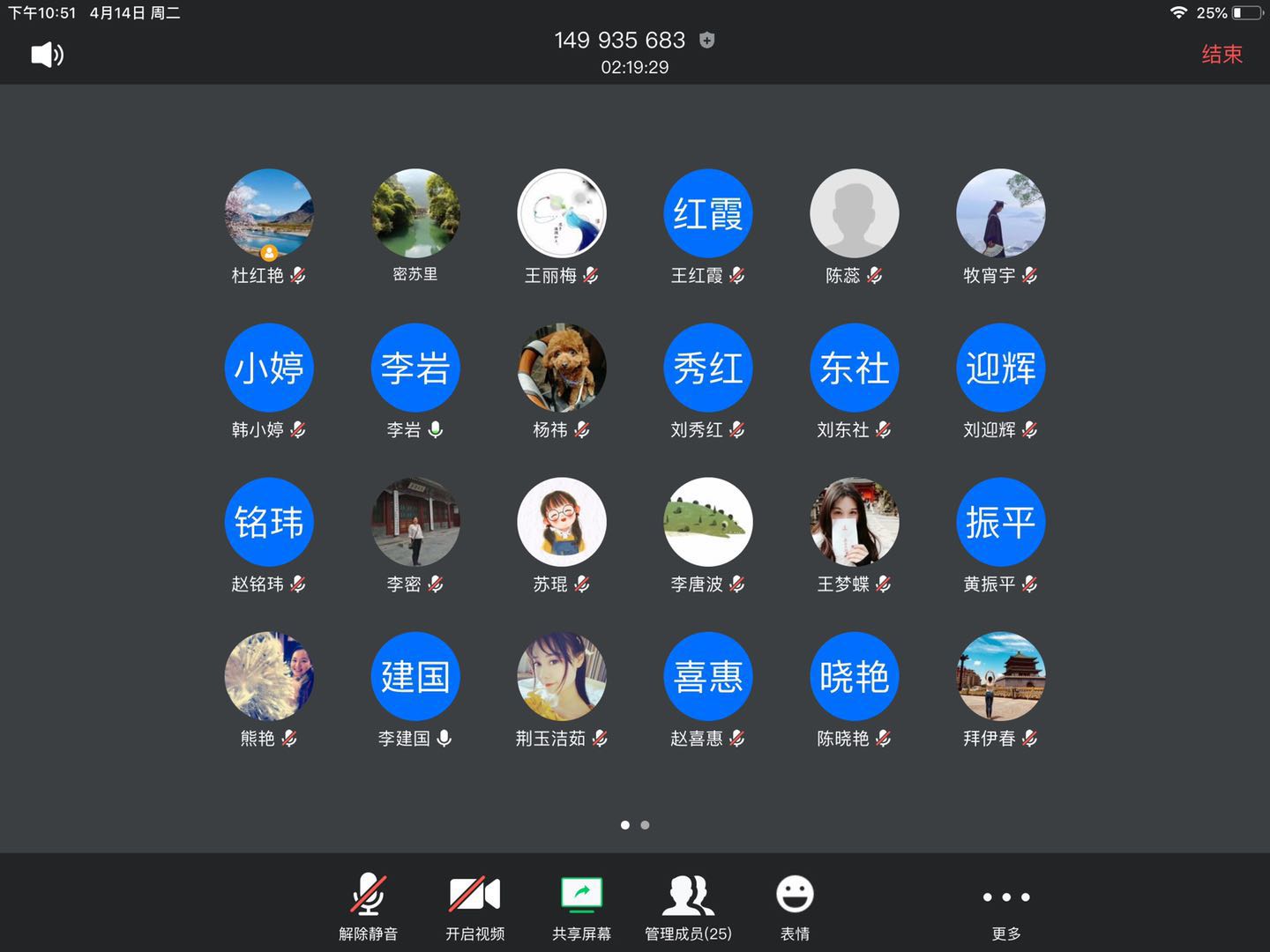Tap the speaker audio output icon
This screenshot has height=952, width=1270.
(48, 55)
